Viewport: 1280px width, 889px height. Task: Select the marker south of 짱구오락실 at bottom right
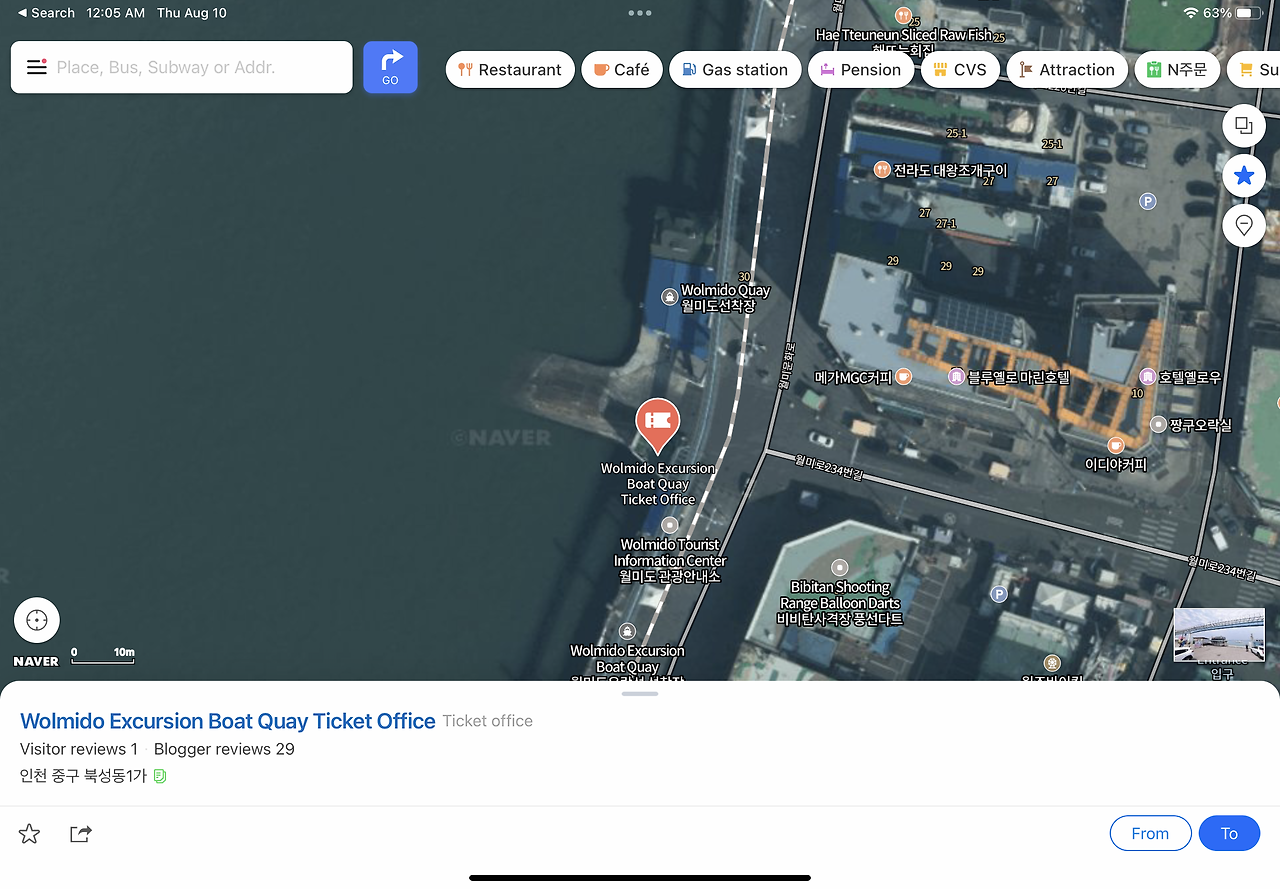click(1052, 662)
